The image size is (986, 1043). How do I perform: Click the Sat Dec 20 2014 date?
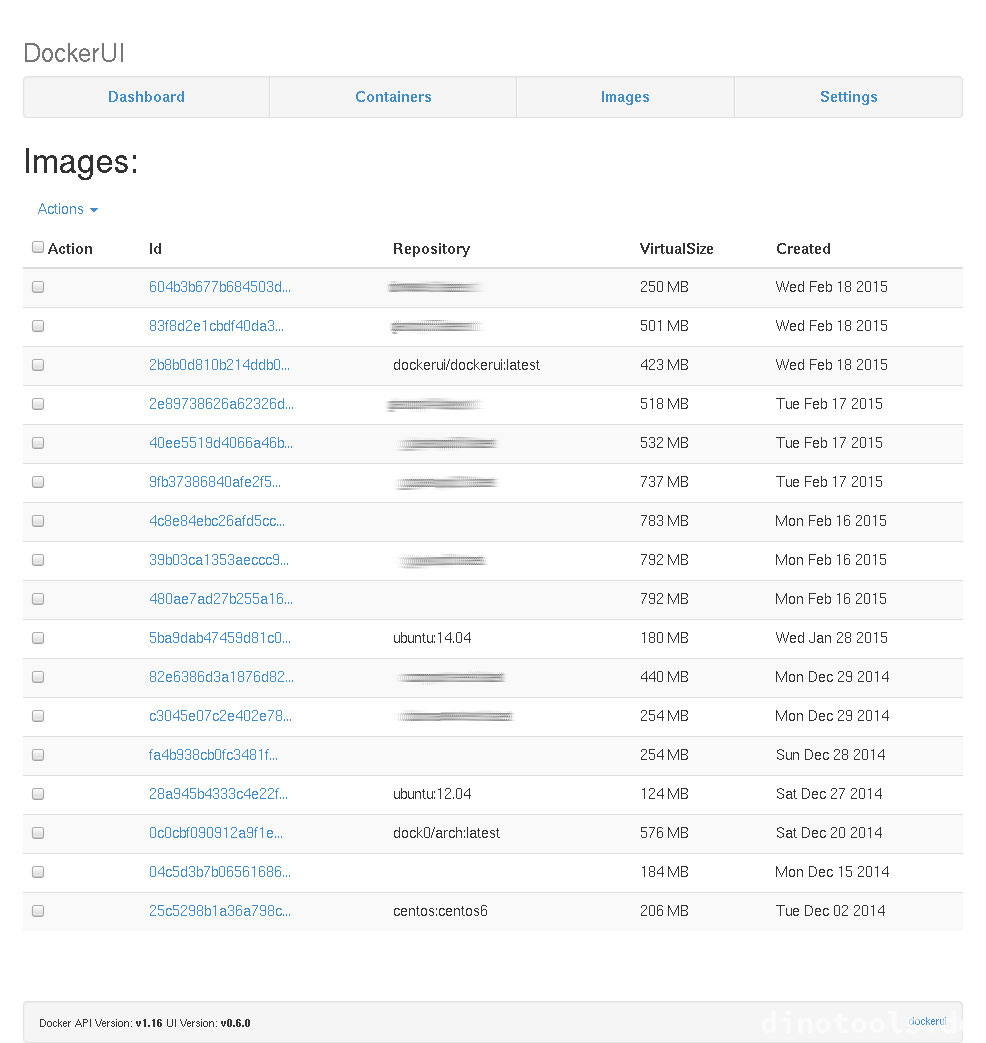(x=828, y=833)
